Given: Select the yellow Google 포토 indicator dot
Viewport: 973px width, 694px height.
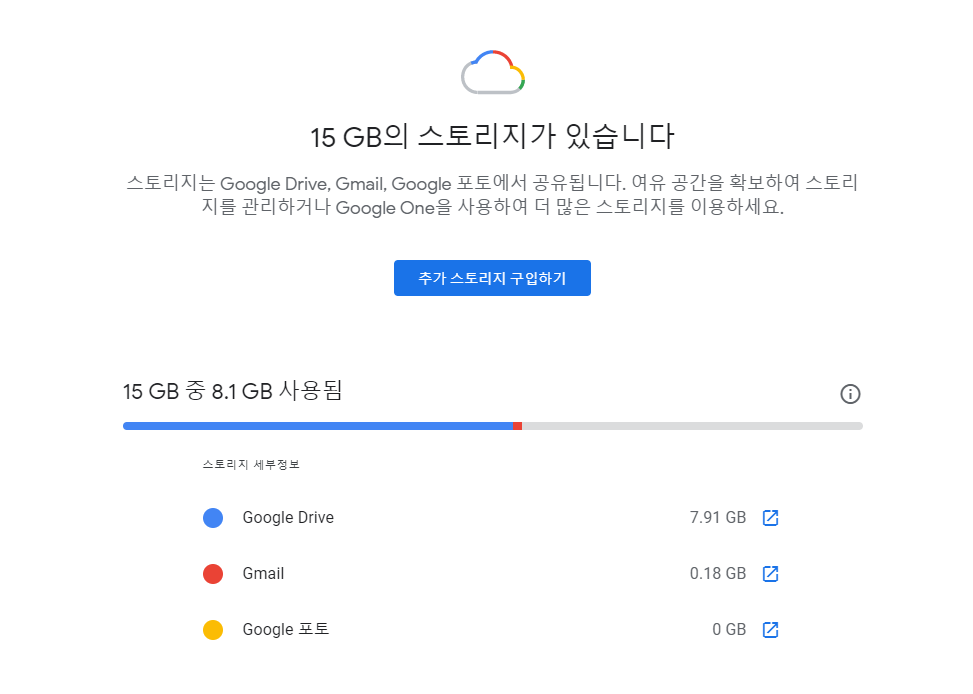Looking at the screenshot, I should pos(212,630).
